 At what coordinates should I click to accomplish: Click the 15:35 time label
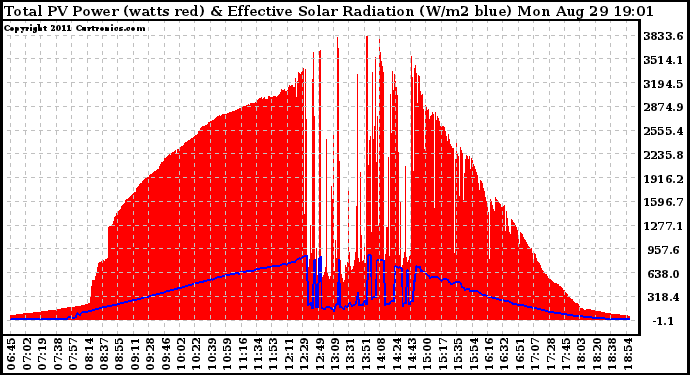[x=458, y=354]
